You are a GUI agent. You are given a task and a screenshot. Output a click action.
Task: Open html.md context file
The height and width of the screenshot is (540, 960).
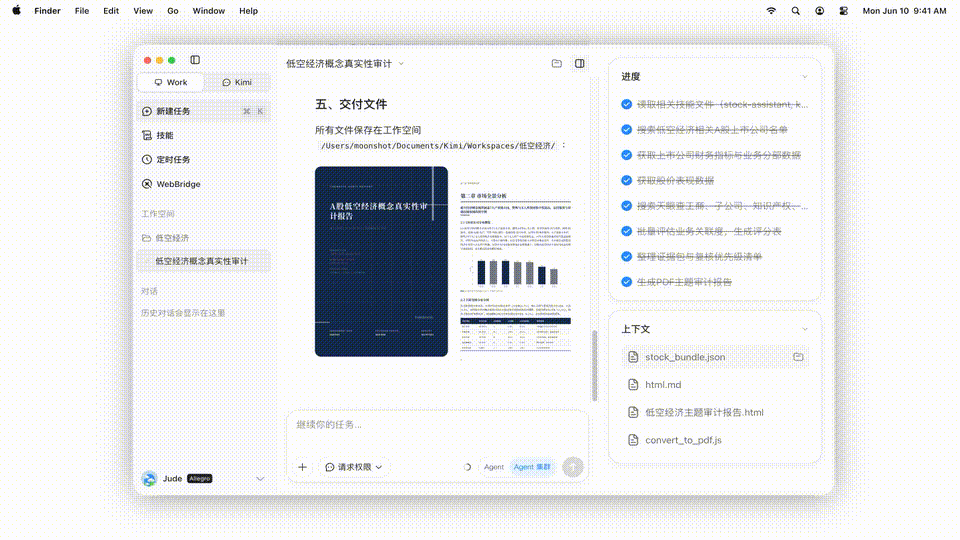715,385
